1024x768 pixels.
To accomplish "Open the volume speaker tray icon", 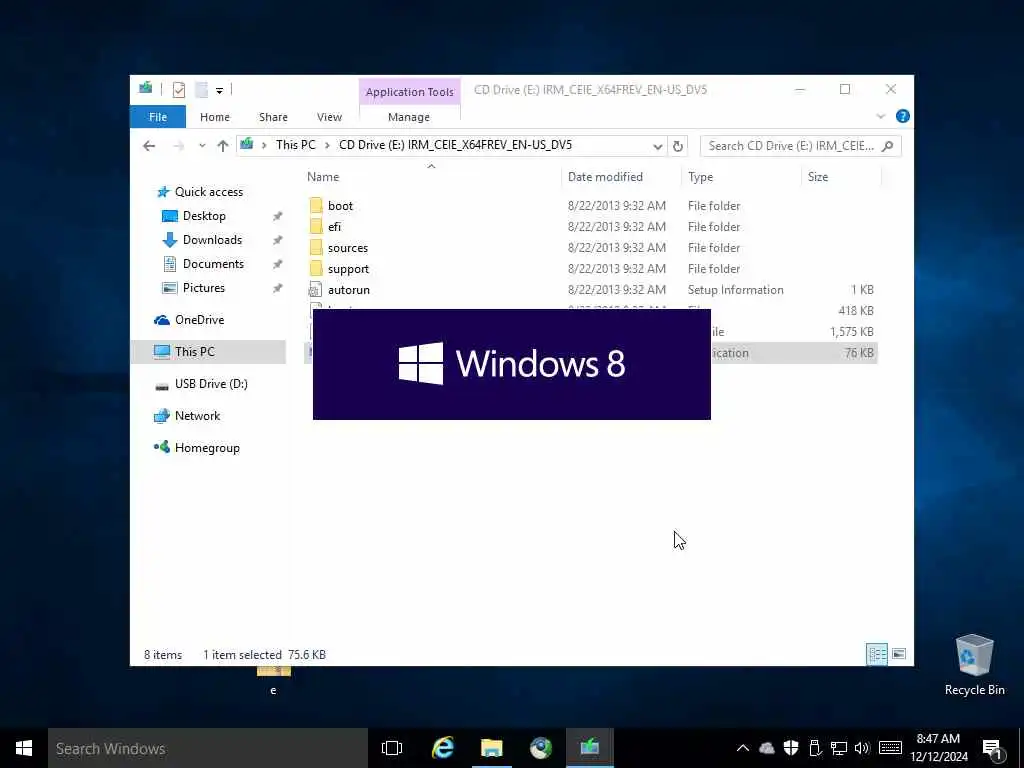I will (862, 748).
